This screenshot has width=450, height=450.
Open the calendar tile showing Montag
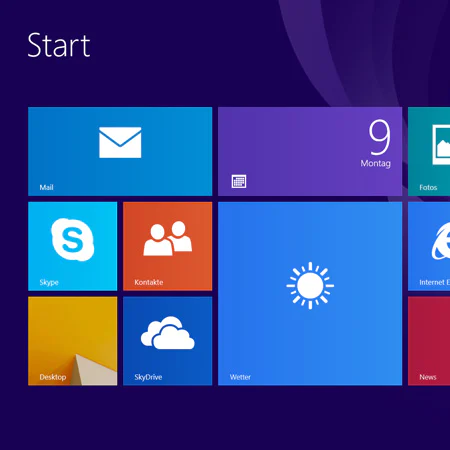click(x=310, y=151)
